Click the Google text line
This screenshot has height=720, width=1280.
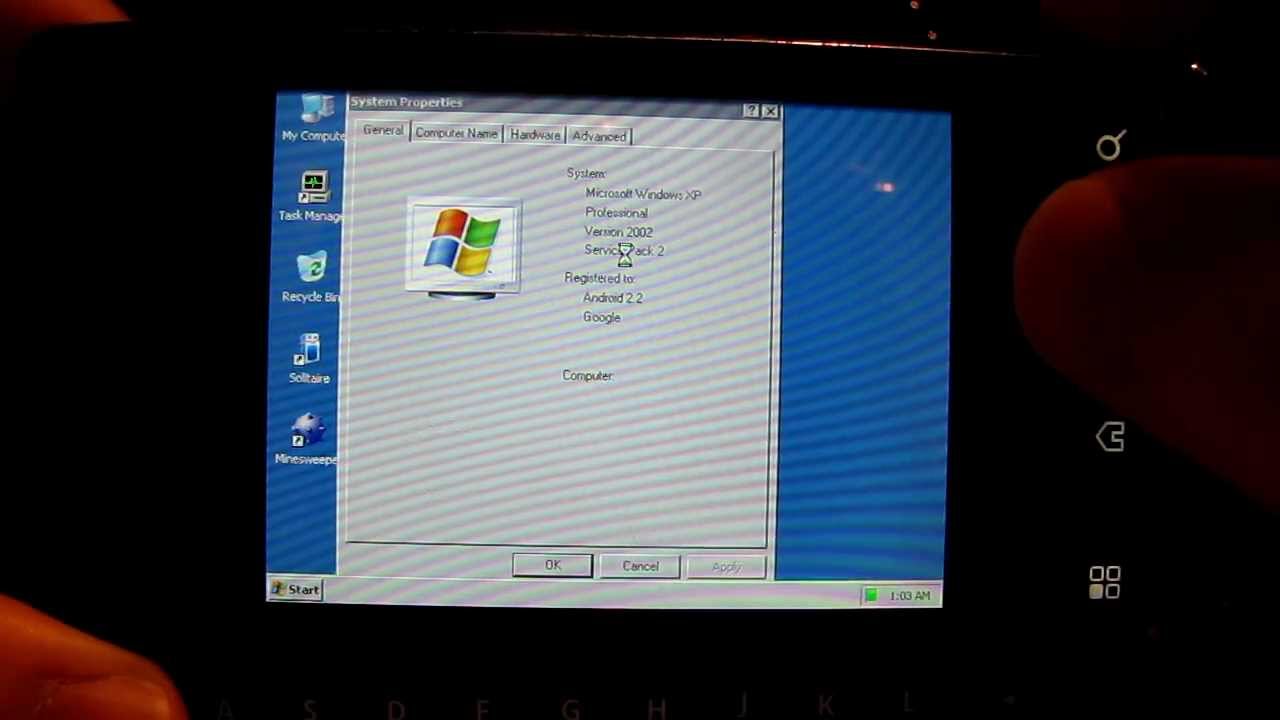coord(602,317)
